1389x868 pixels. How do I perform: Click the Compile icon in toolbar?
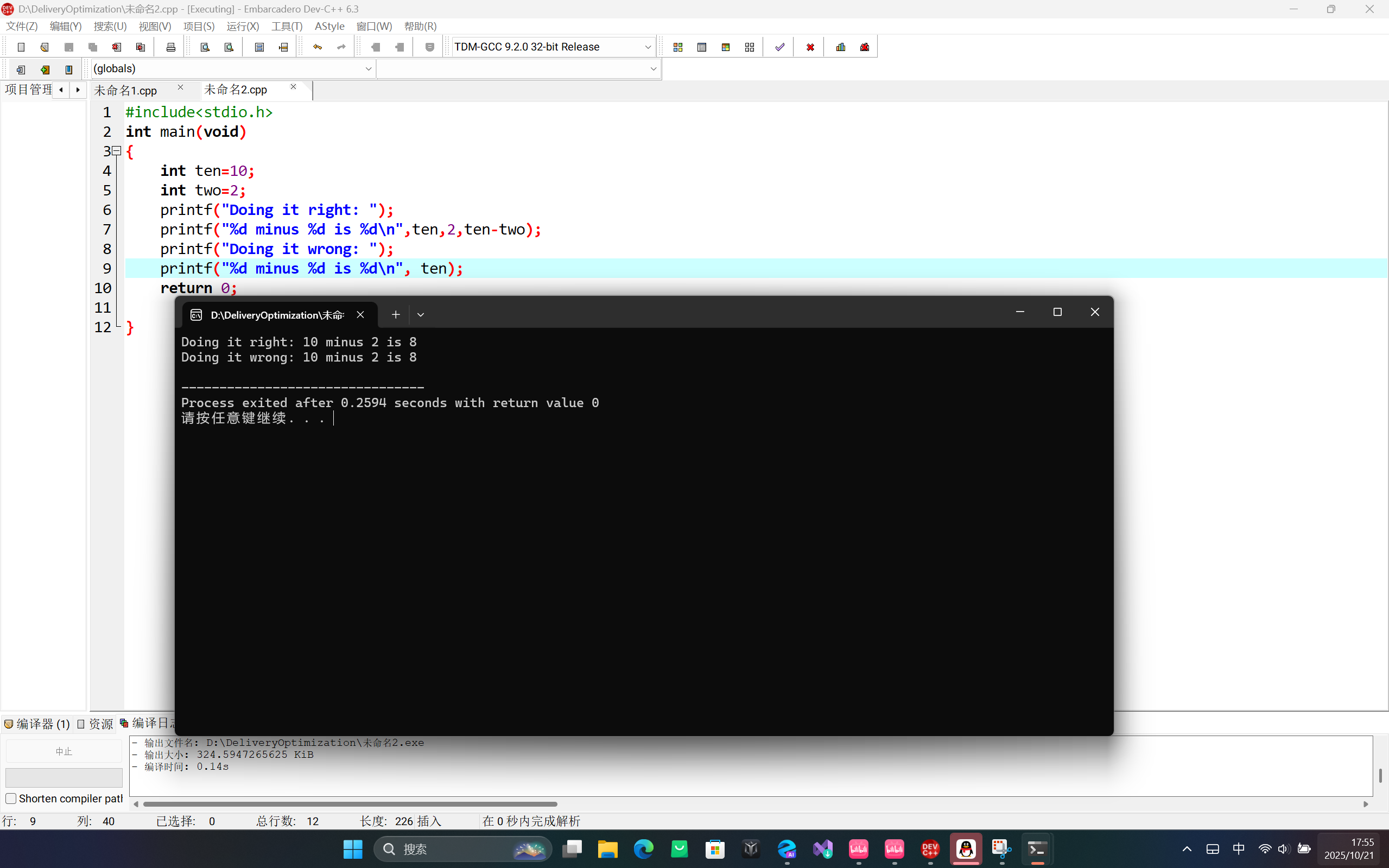[678, 47]
